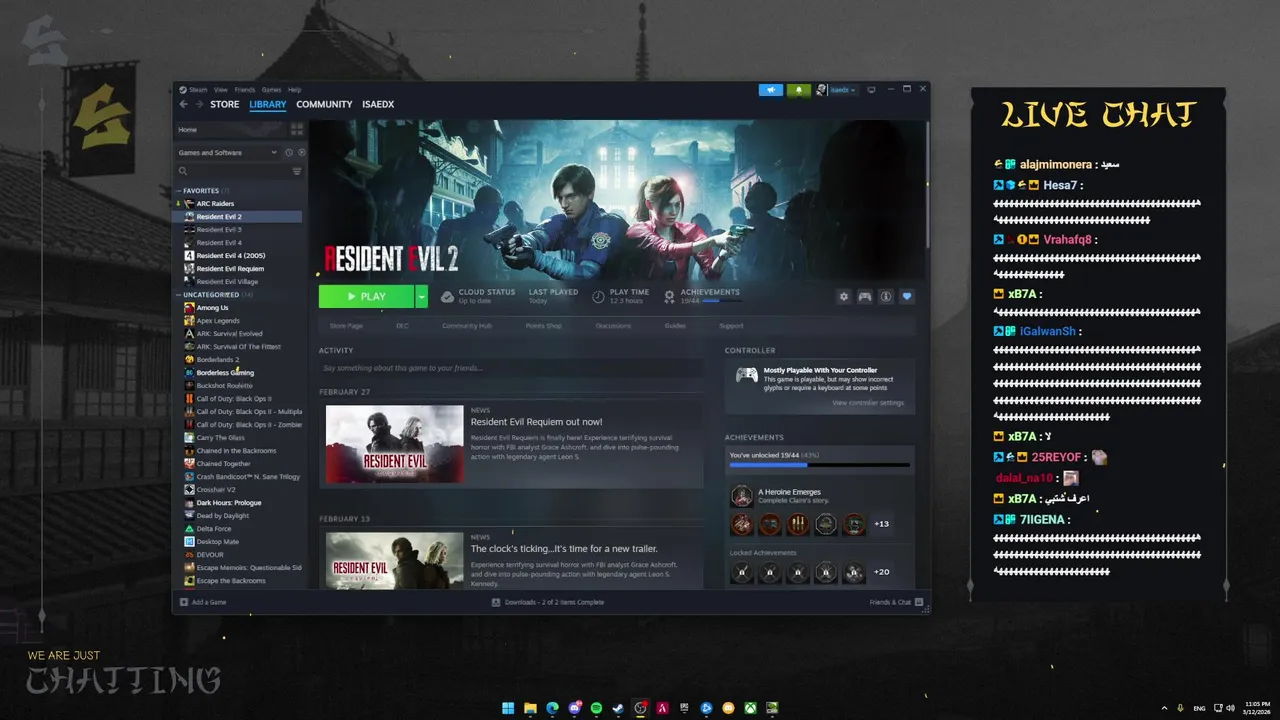Go to the COMMUNITY tab
1280x720 pixels.
324,104
